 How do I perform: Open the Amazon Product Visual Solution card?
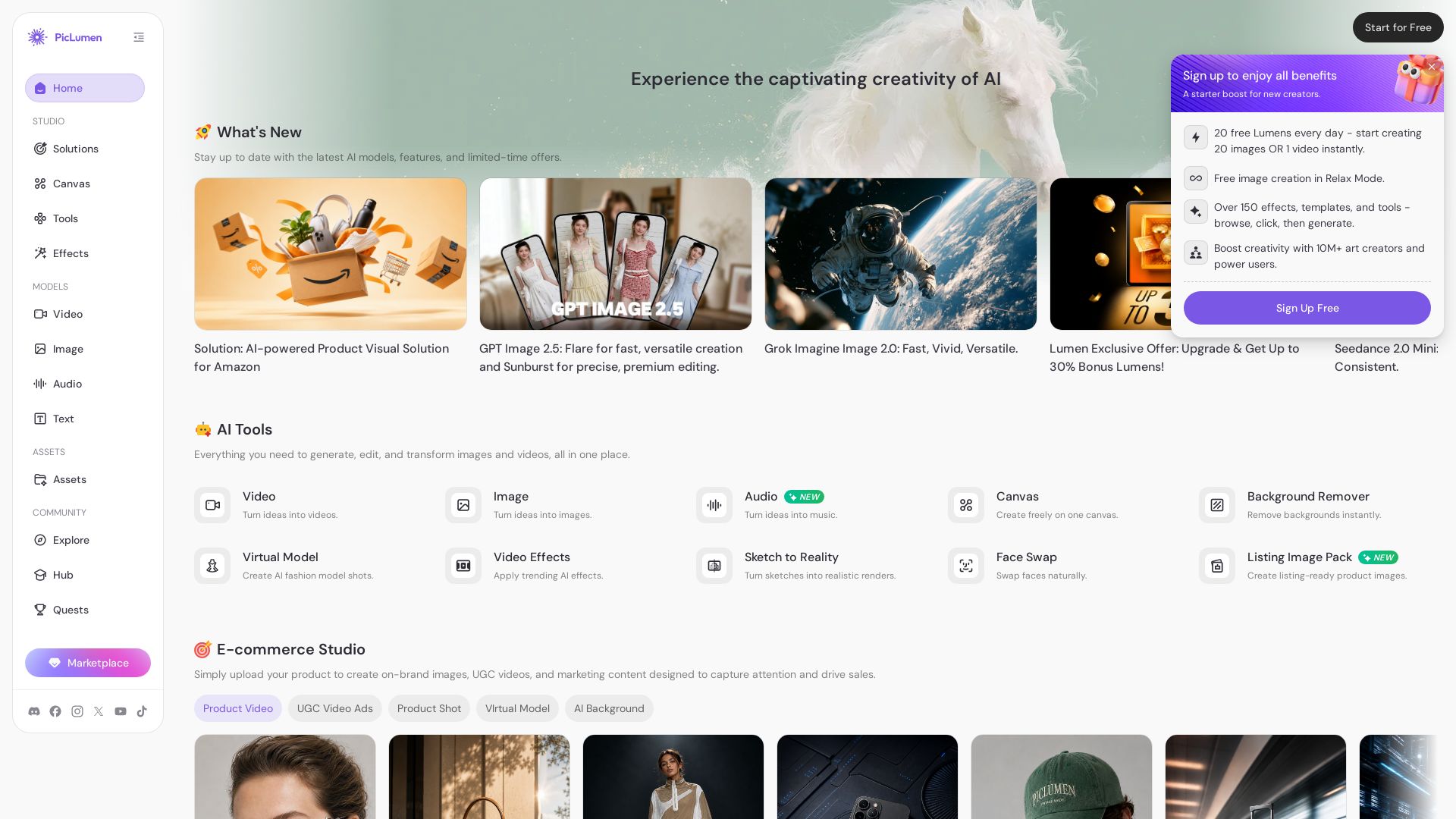click(331, 254)
